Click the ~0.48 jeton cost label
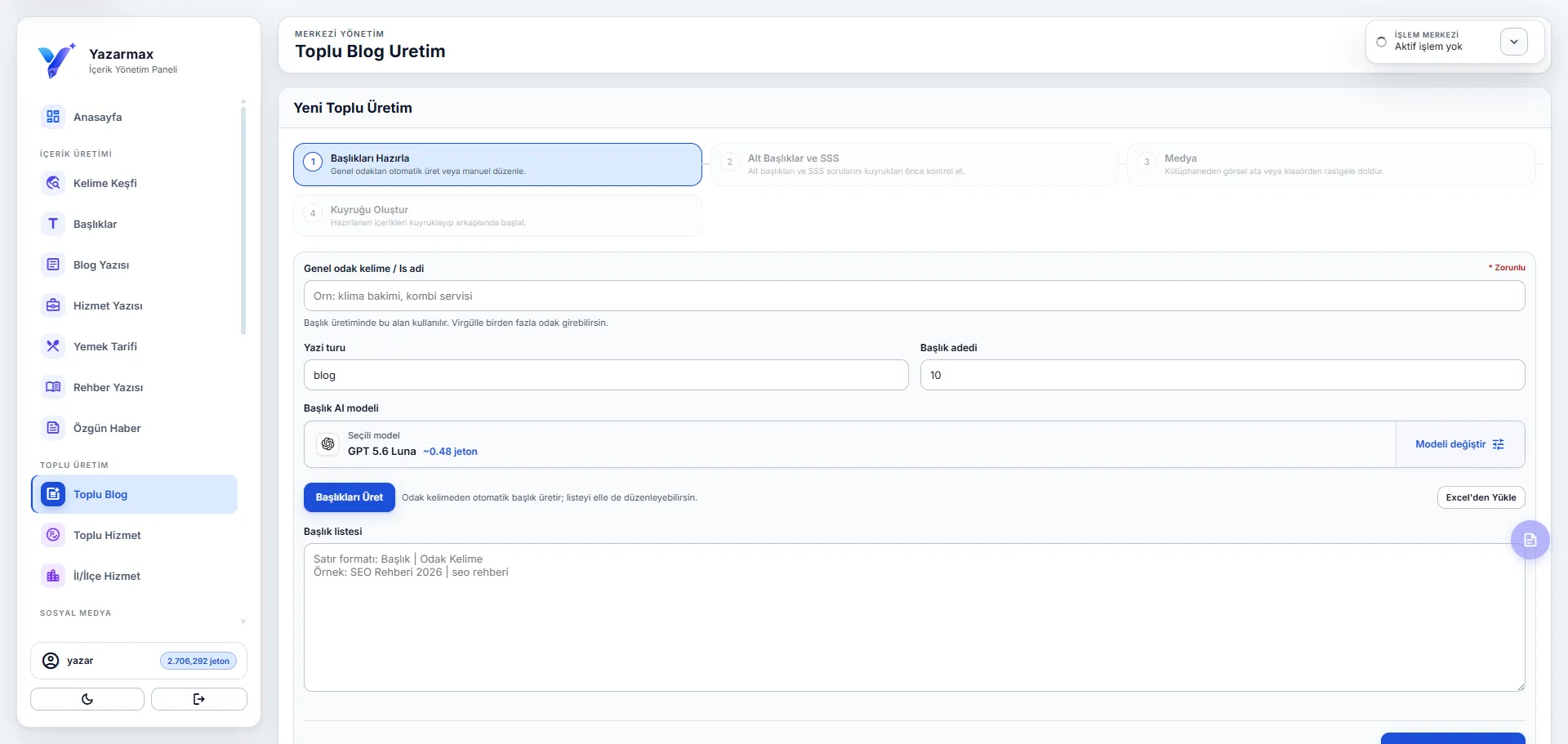Viewport: 1568px width, 744px height. tap(450, 452)
